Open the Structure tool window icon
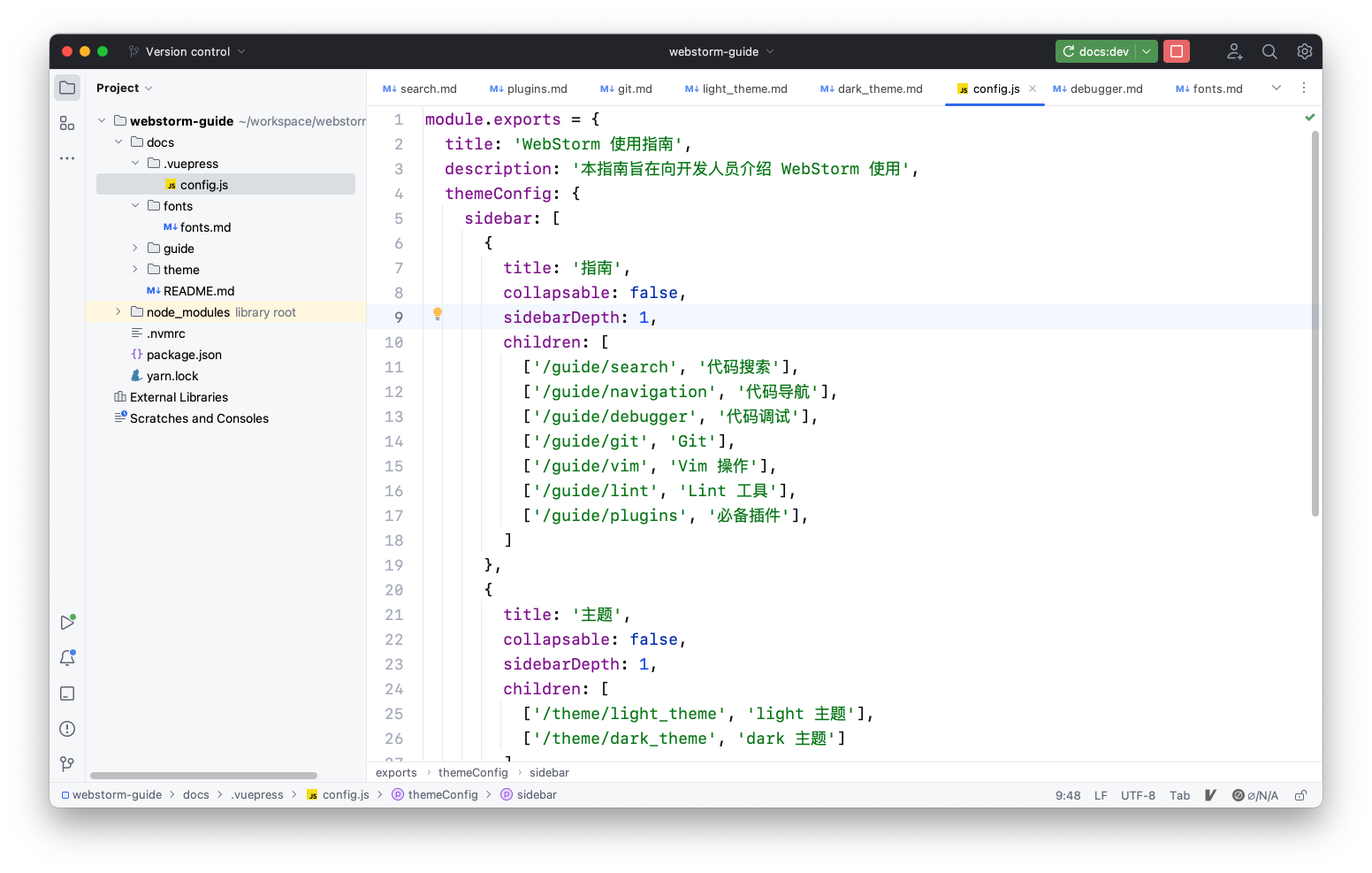Image resolution: width=1372 pixels, height=873 pixels. tap(67, 123)
